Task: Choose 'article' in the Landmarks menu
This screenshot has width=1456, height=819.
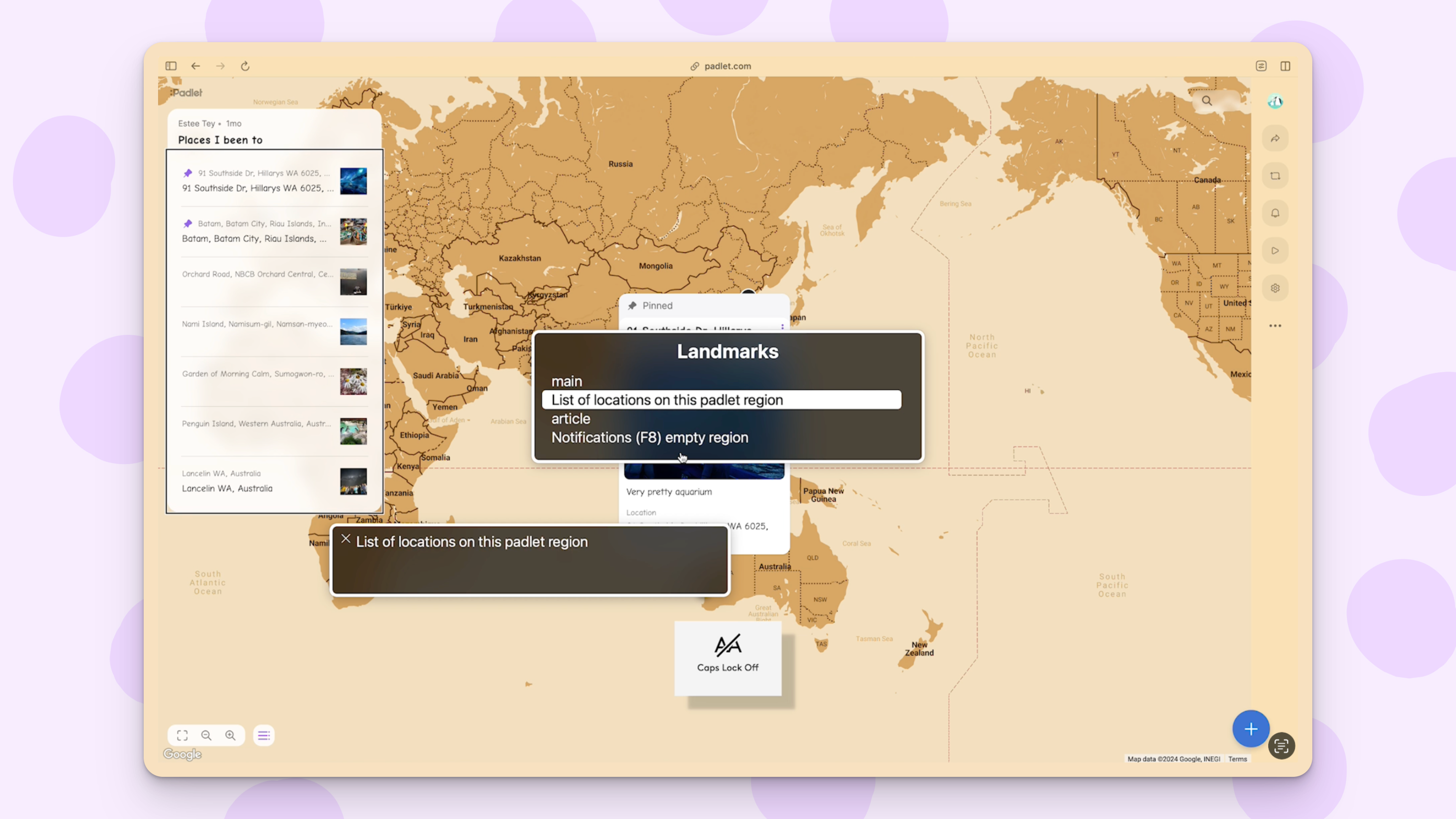Action: (x=570, y=419)
